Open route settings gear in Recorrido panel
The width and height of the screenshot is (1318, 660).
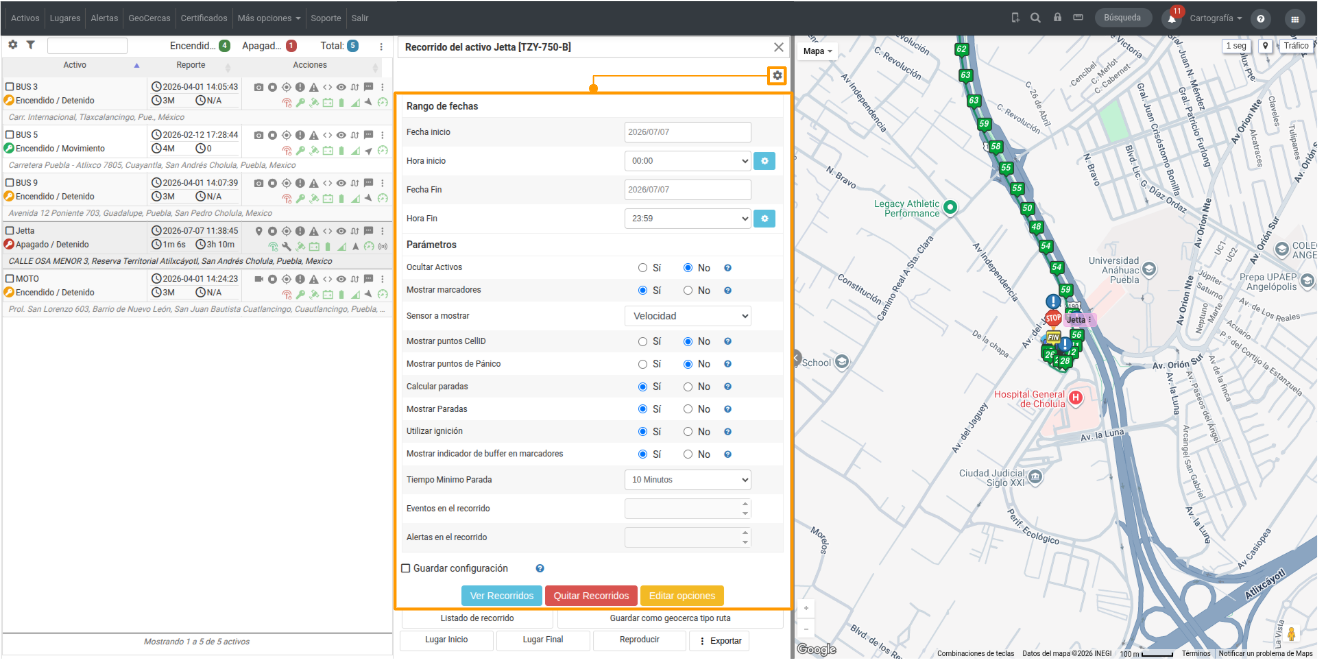777,76
